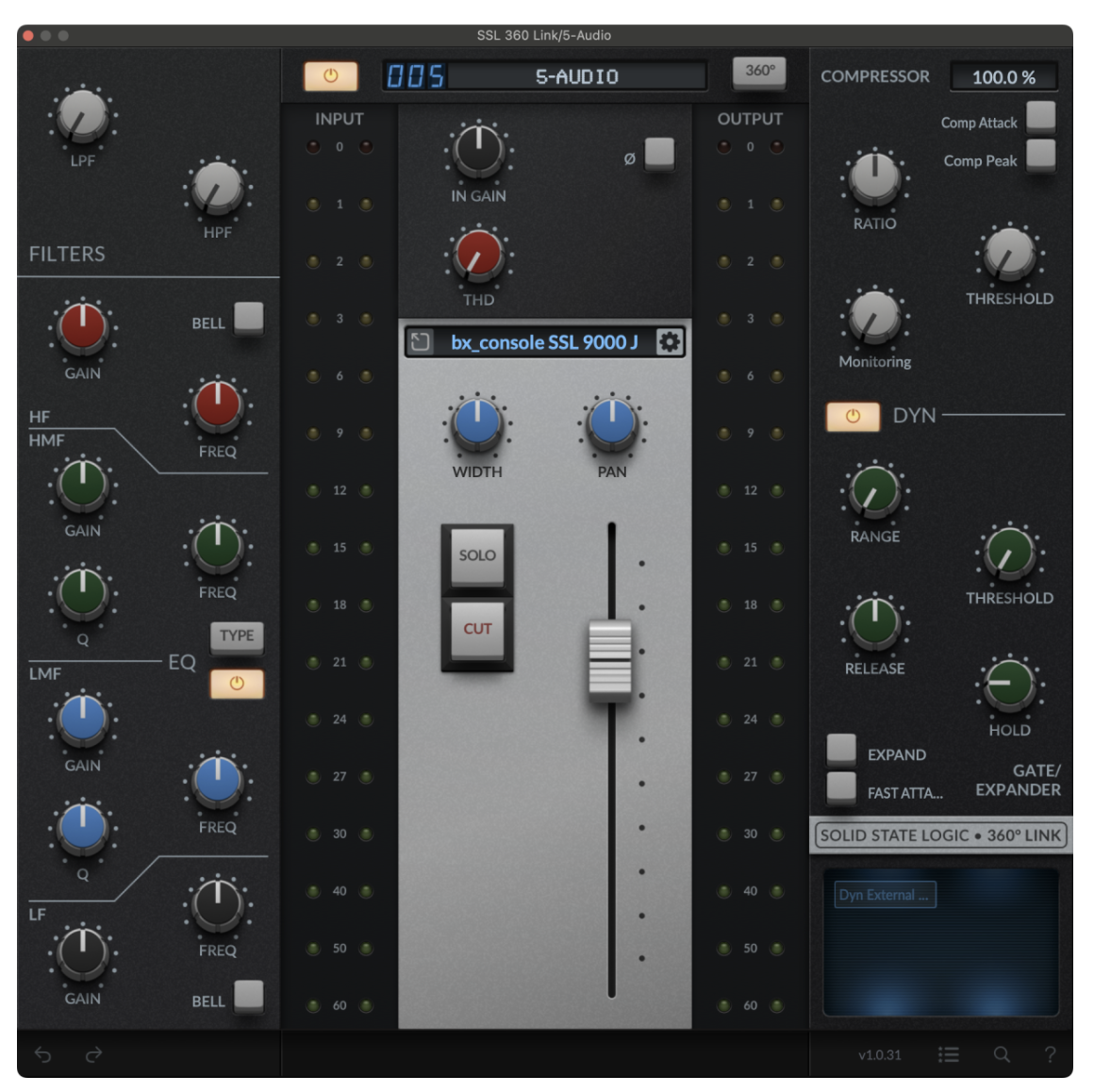Image resolution: width=1094 pixels, height=1092 pixels.
Task: Click the blue LMF FREQ knob
Action: 217,782
